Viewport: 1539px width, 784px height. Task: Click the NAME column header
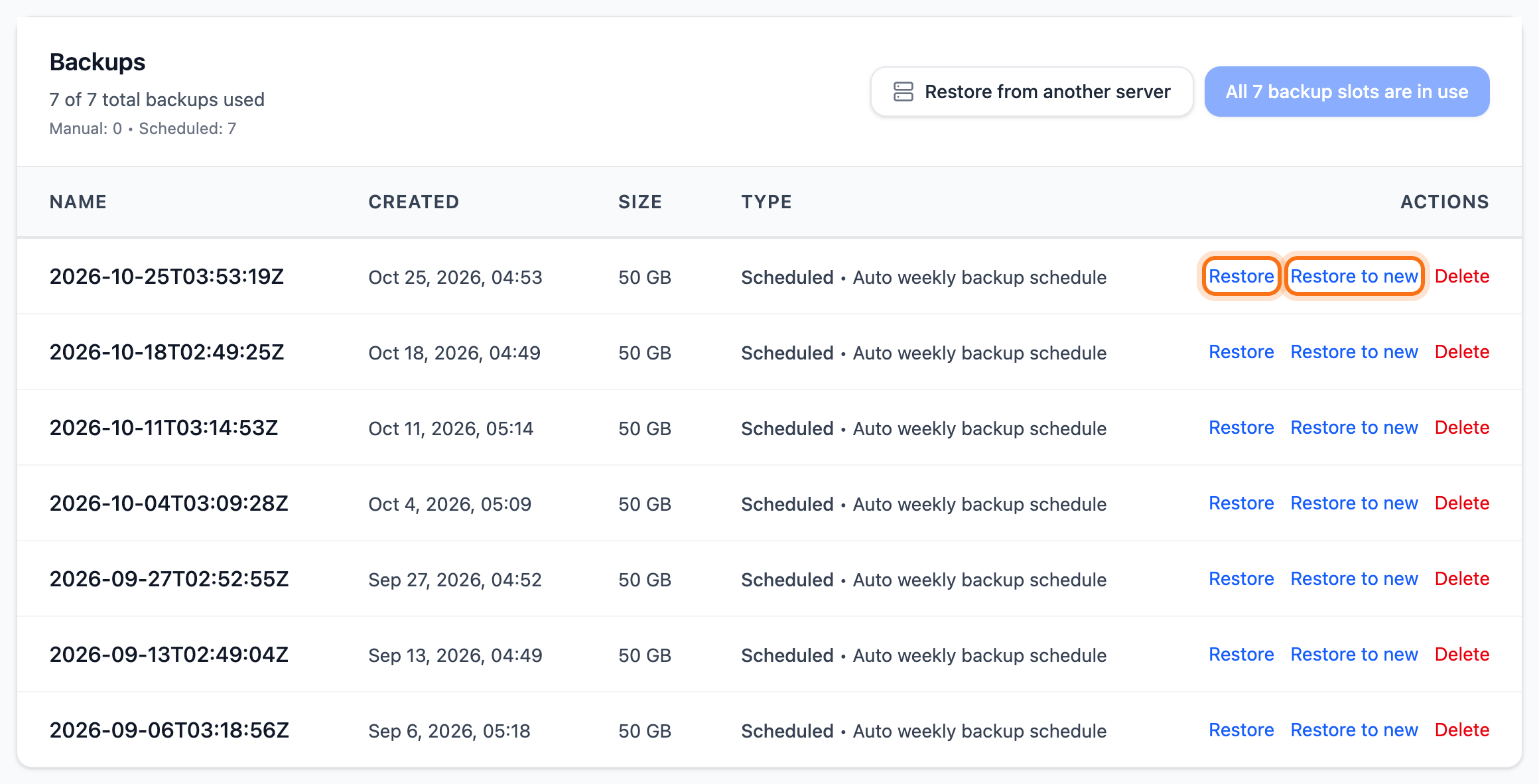(x=78, y=202)
